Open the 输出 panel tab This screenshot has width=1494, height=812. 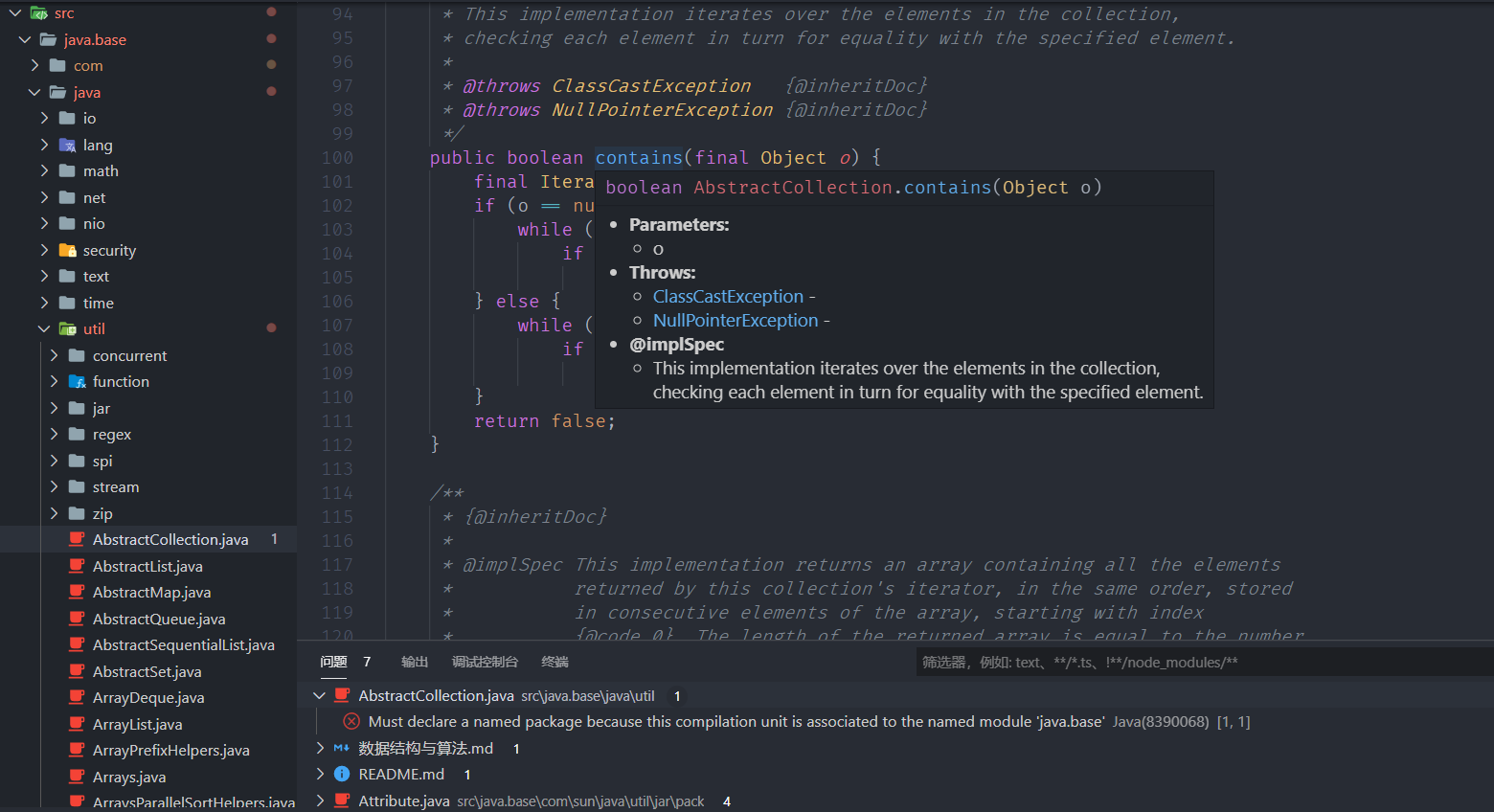414,661
